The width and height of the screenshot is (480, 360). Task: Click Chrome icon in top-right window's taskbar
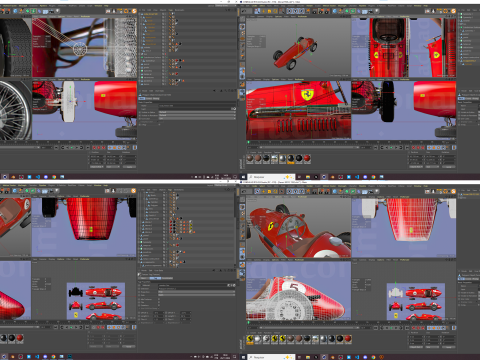click(373, 177)
